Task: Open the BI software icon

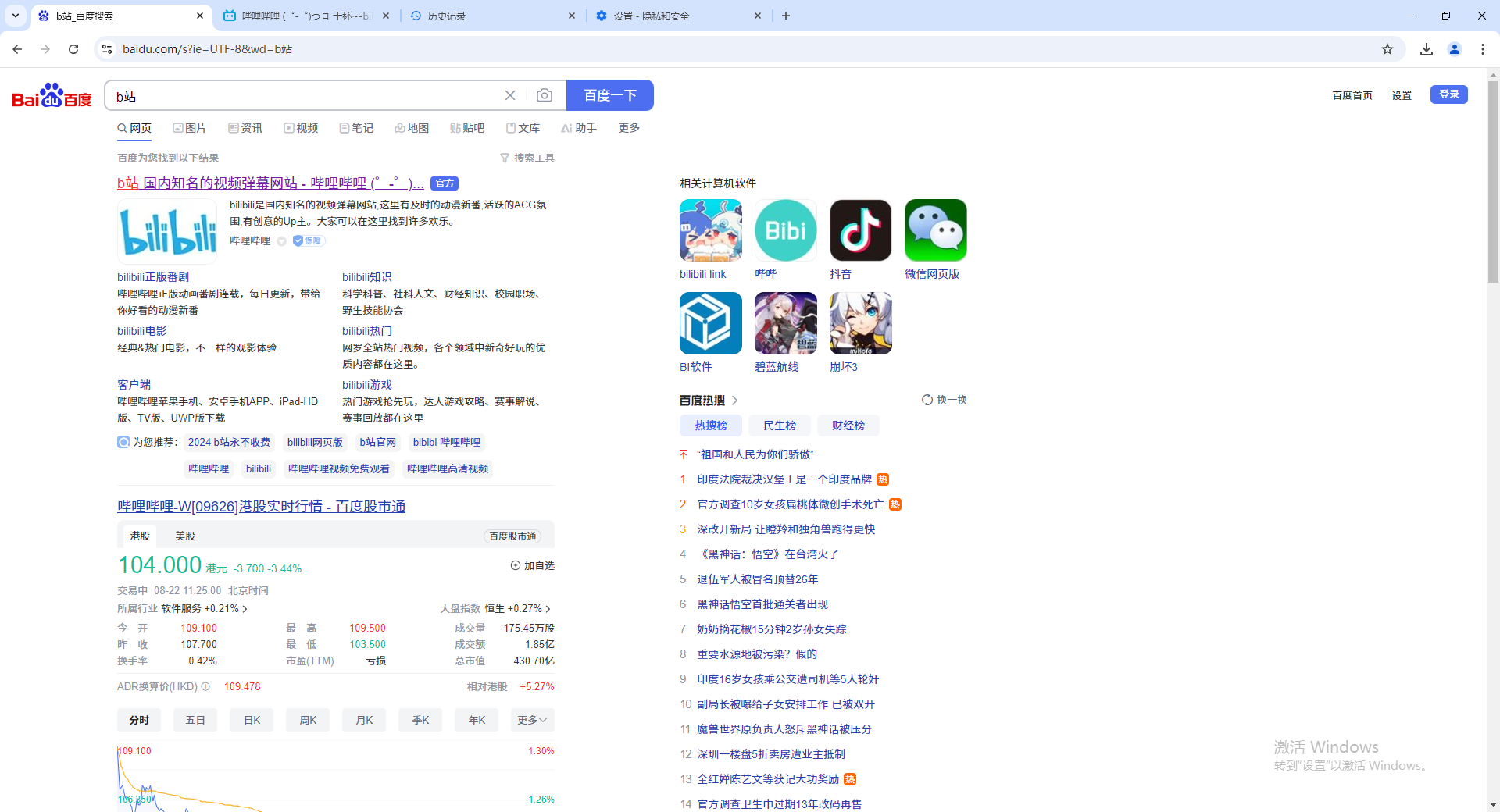Action: click(x=711, y=323)
